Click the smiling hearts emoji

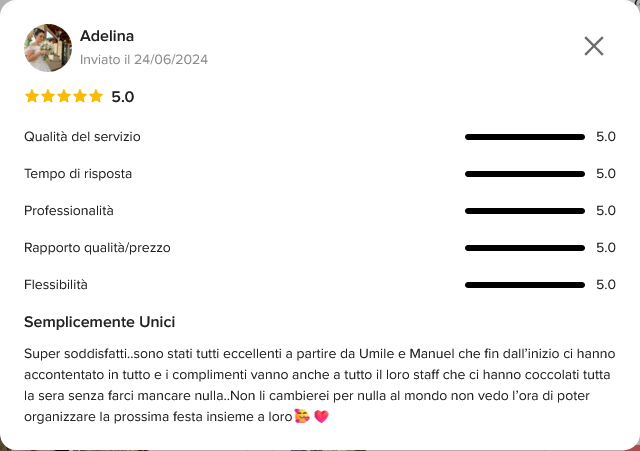pyautogui.click(x=302, y=416)
